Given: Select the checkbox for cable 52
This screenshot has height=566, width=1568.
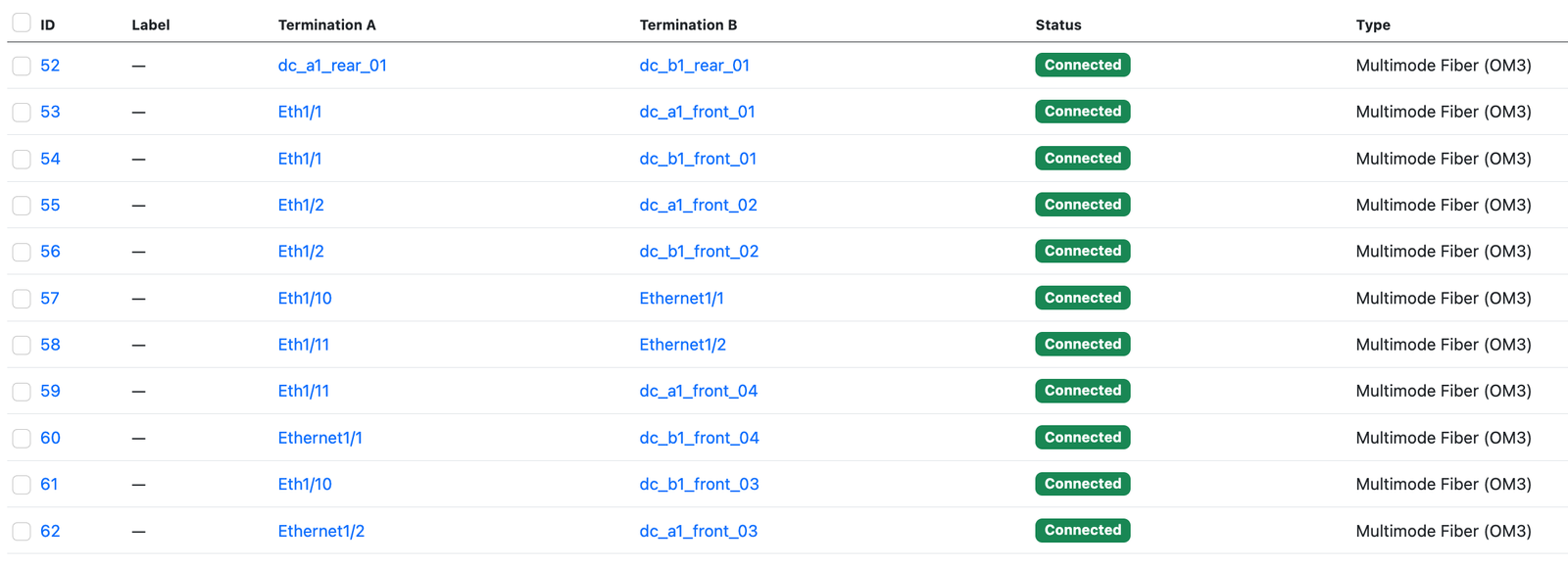Looking at the screenshot, I should coord(22,66).
